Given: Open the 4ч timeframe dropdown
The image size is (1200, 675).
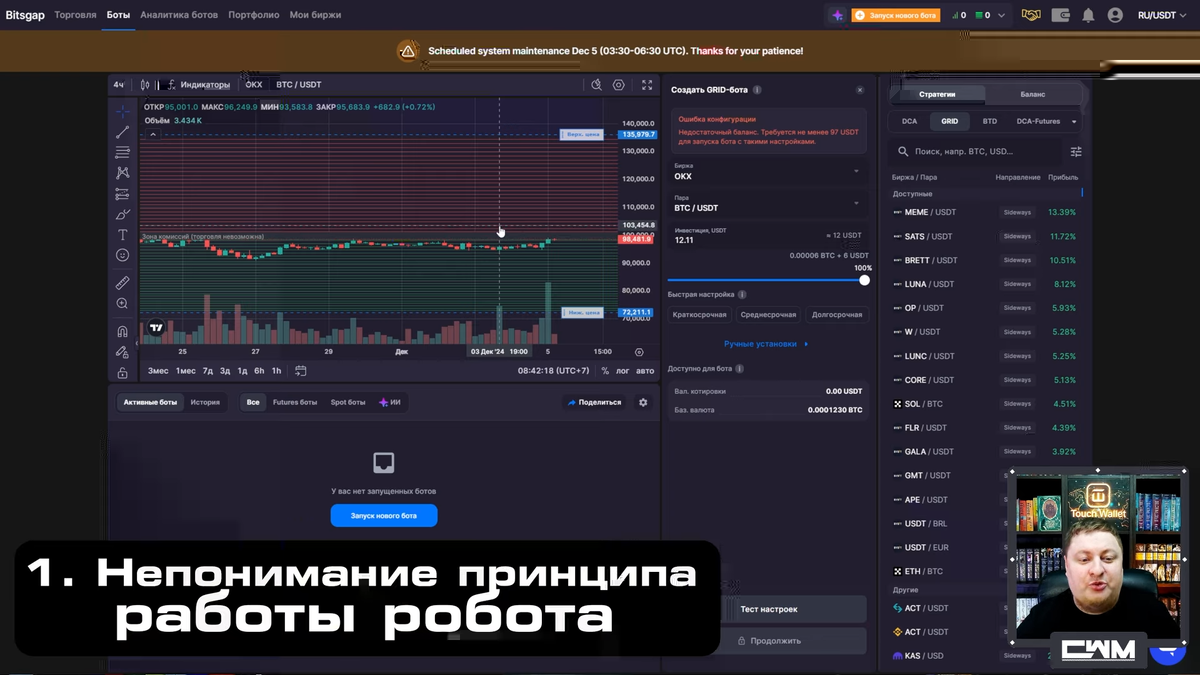Looking at the screenshot, I should [x=119, y=85].
